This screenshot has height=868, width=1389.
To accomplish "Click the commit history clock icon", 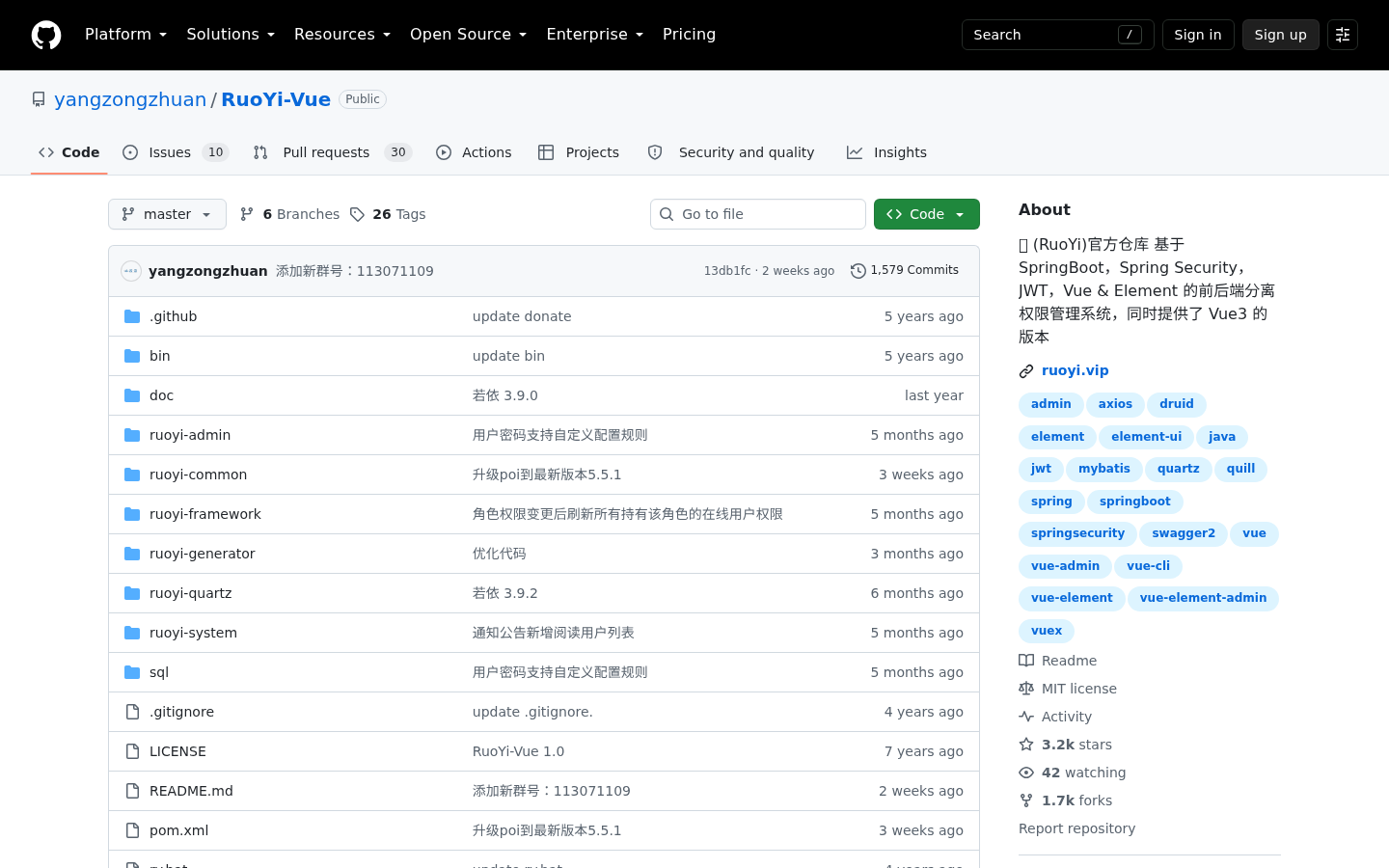I will pos(858,271).
